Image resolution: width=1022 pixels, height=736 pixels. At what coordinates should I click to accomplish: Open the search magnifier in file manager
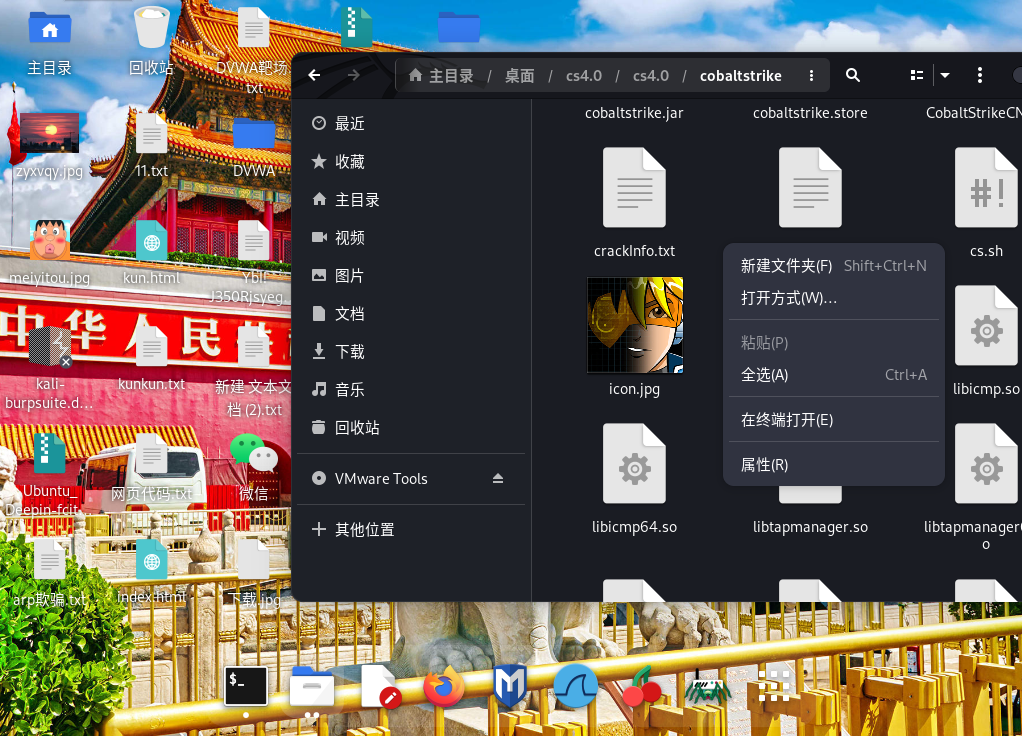(x=853, y=76)
